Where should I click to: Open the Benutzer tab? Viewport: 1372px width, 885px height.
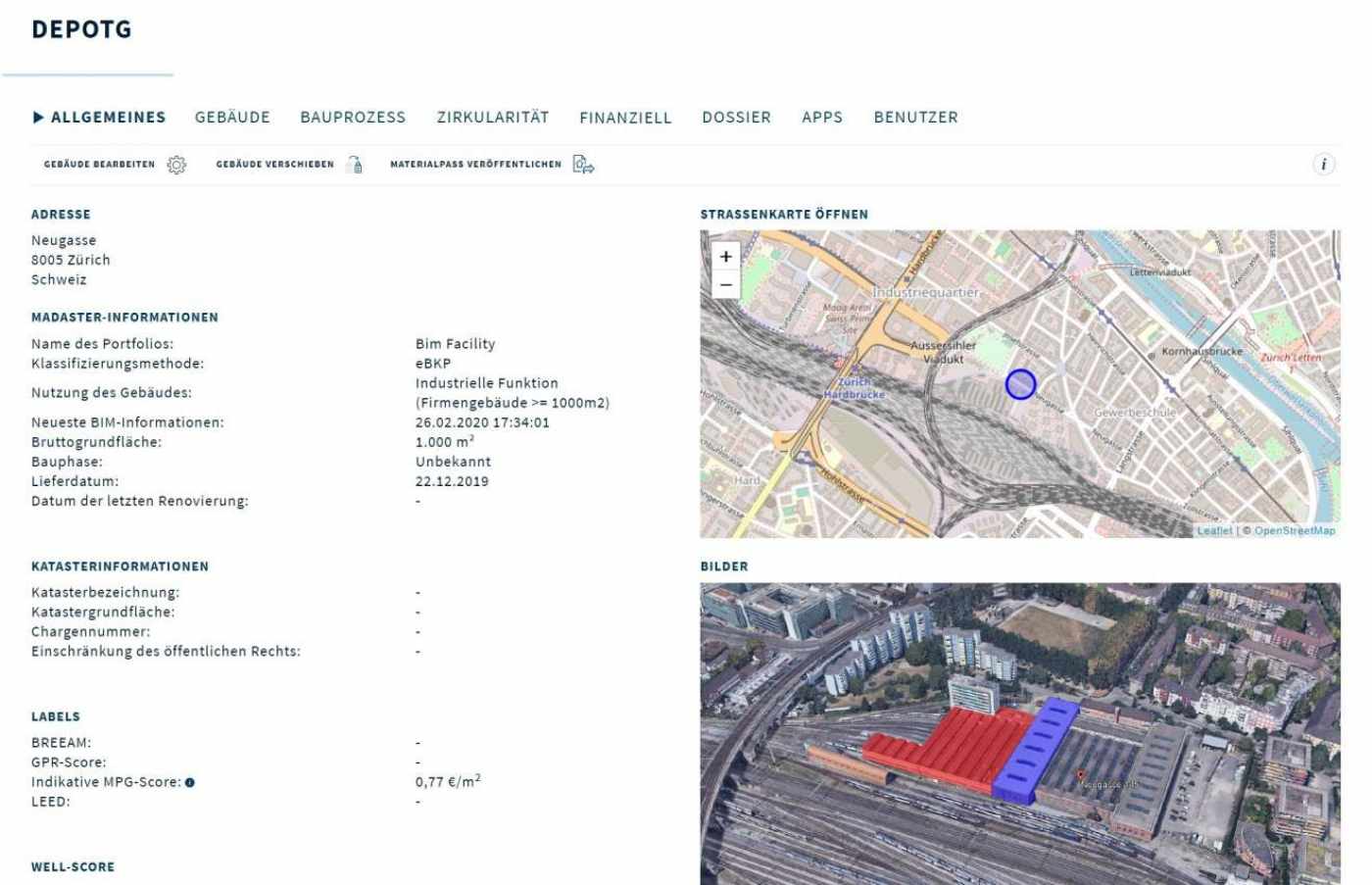[915, 118]
